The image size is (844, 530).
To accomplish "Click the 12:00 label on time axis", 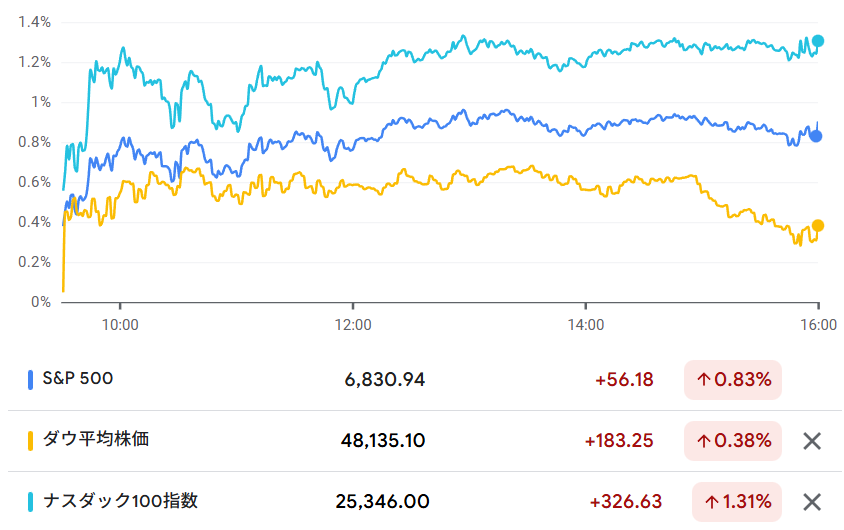I will [352, 324].
